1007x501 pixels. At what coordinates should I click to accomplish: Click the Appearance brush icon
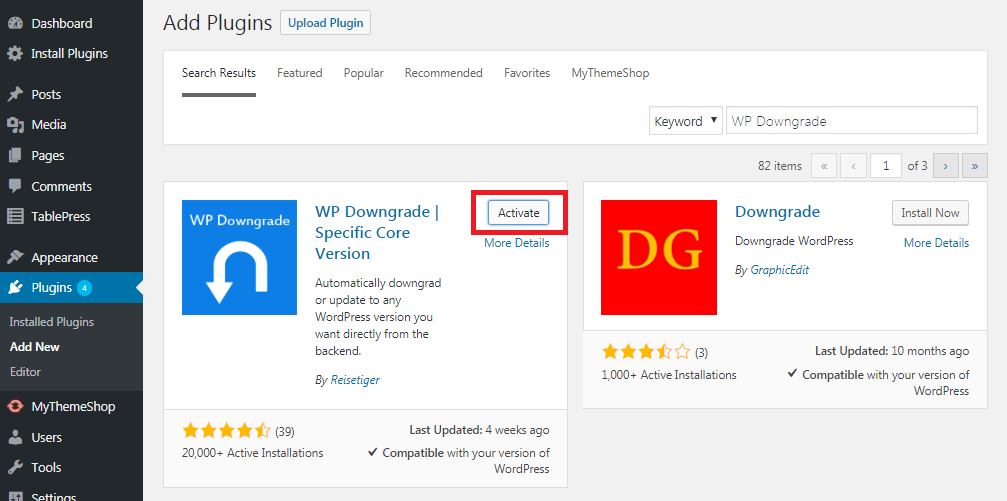click(15, 258)
